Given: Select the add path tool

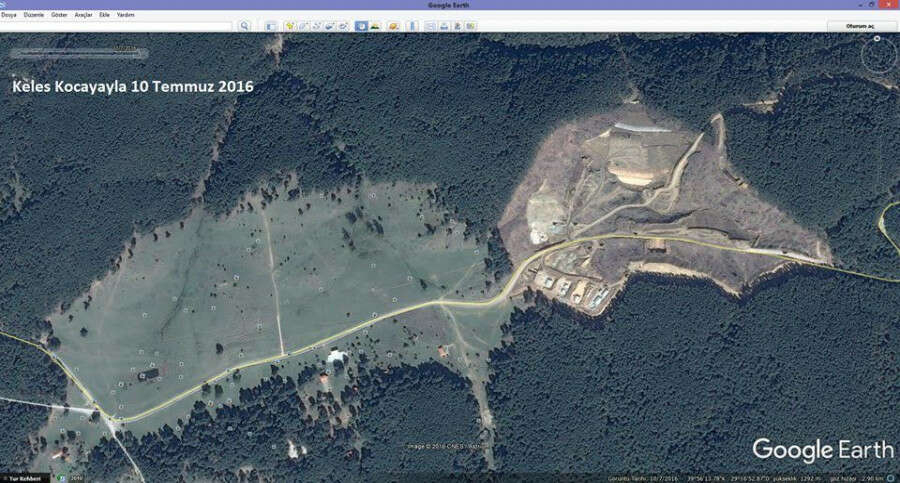Looking at the screenshot, I should [x=316, y=25].
